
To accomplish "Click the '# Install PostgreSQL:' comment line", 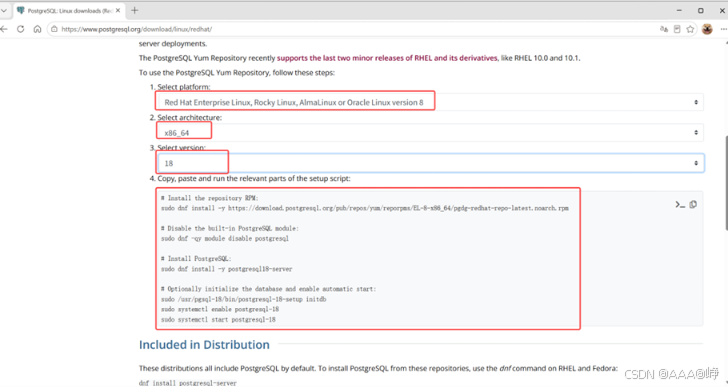I will pos(196,259).
